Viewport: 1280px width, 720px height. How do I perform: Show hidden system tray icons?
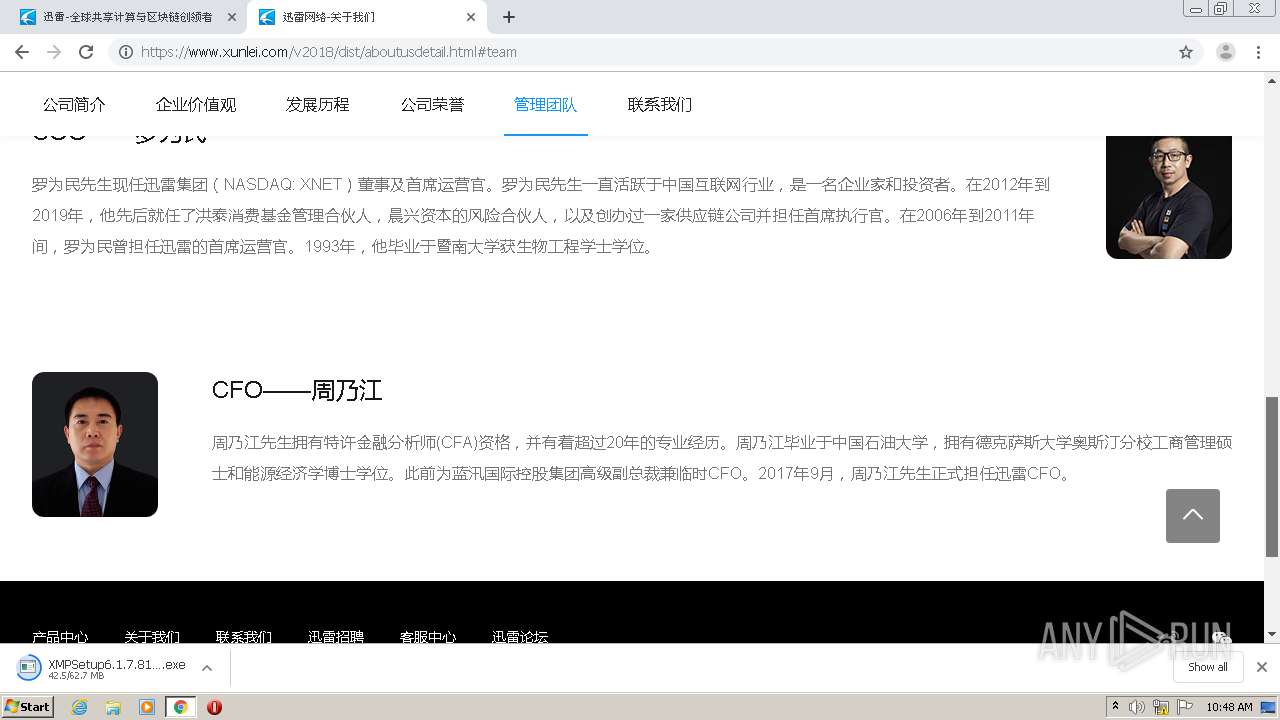click(1115, 707)
